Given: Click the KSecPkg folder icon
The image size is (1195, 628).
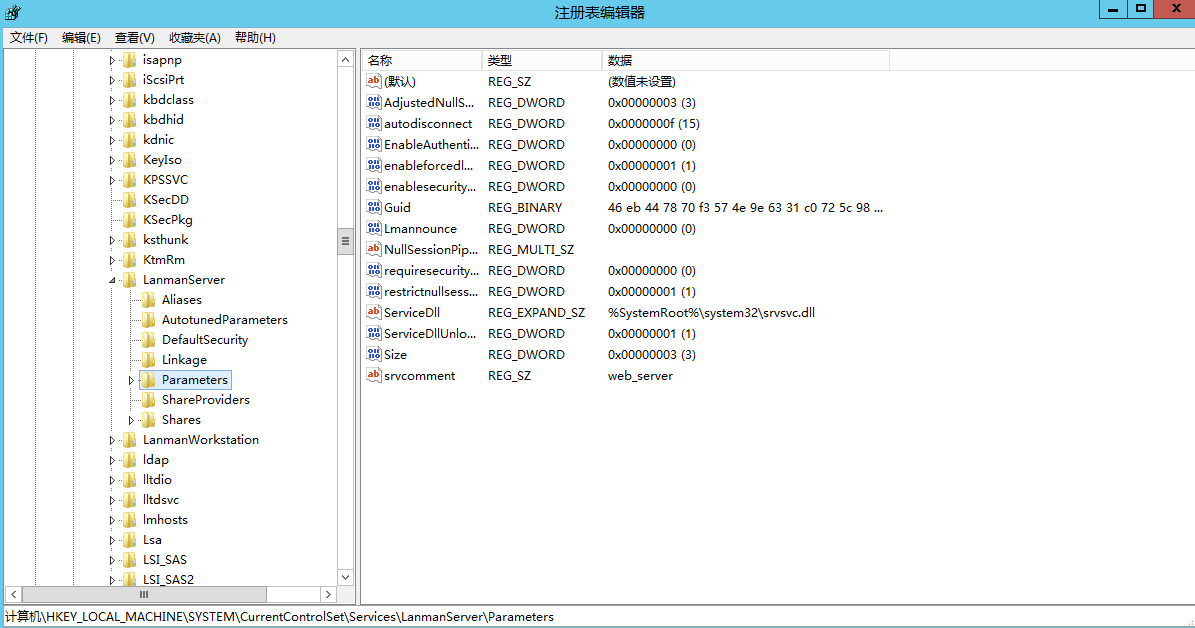Looking at the screenshot, I should [130, 219].
